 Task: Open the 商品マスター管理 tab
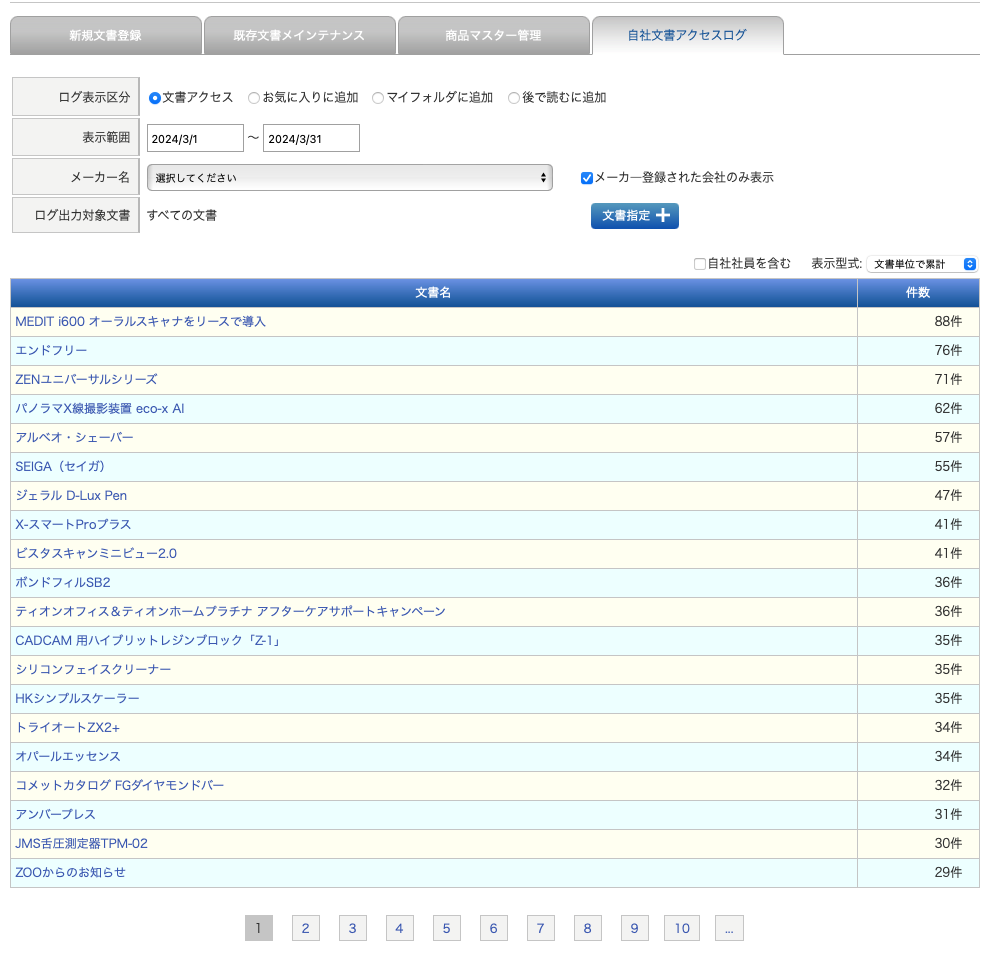coord(493,36)
